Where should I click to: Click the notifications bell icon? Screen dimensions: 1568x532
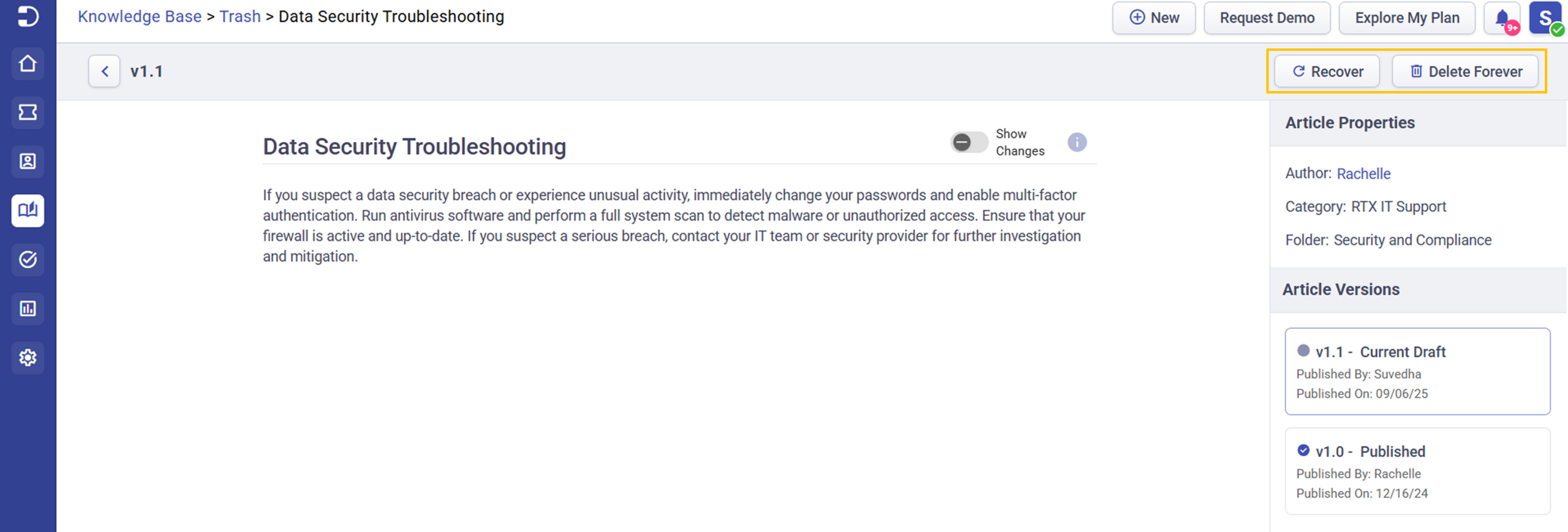tap(1502, 18)
